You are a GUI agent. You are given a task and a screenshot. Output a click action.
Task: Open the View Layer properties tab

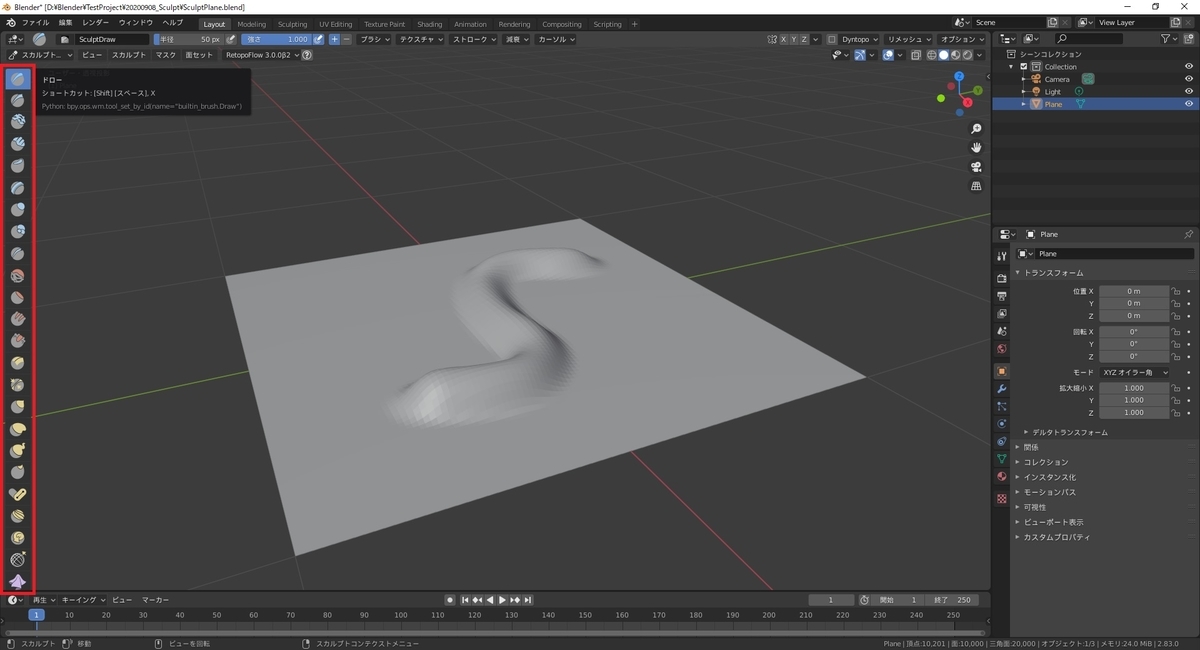coord(1002,314)
